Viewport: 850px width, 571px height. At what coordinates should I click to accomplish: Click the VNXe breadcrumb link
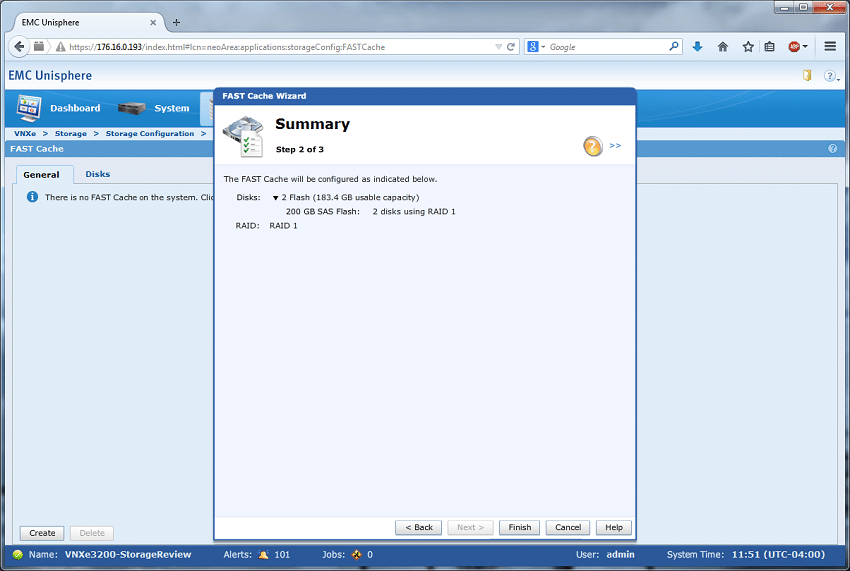click(25, 133)
